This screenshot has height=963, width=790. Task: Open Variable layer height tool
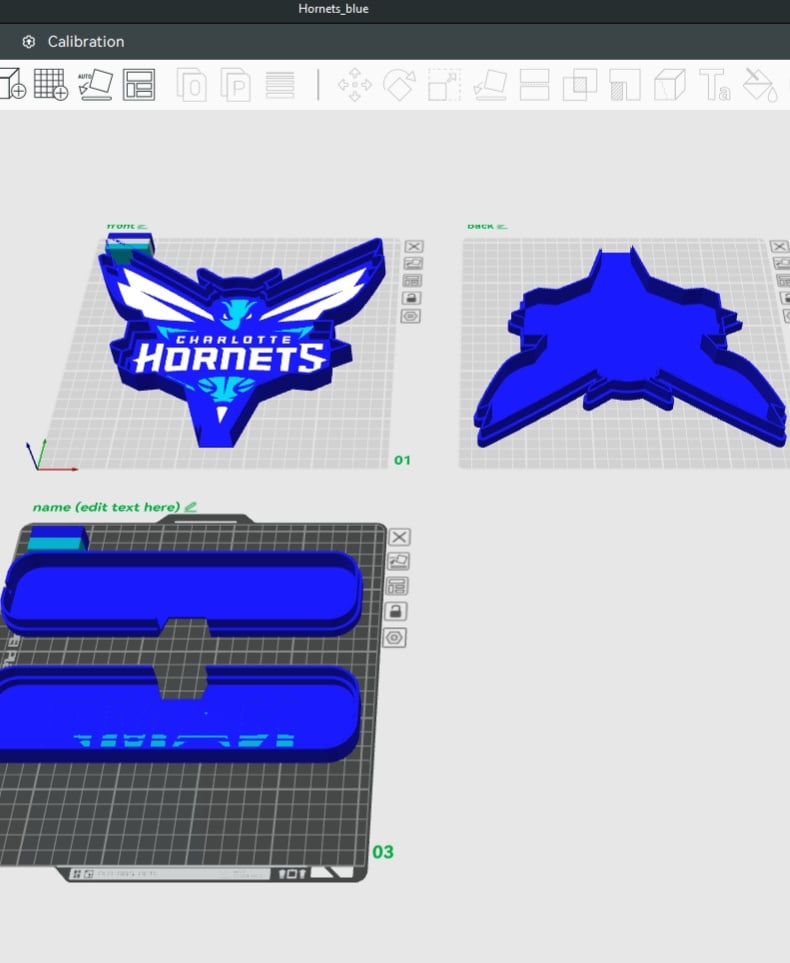[x=280, y=84]
